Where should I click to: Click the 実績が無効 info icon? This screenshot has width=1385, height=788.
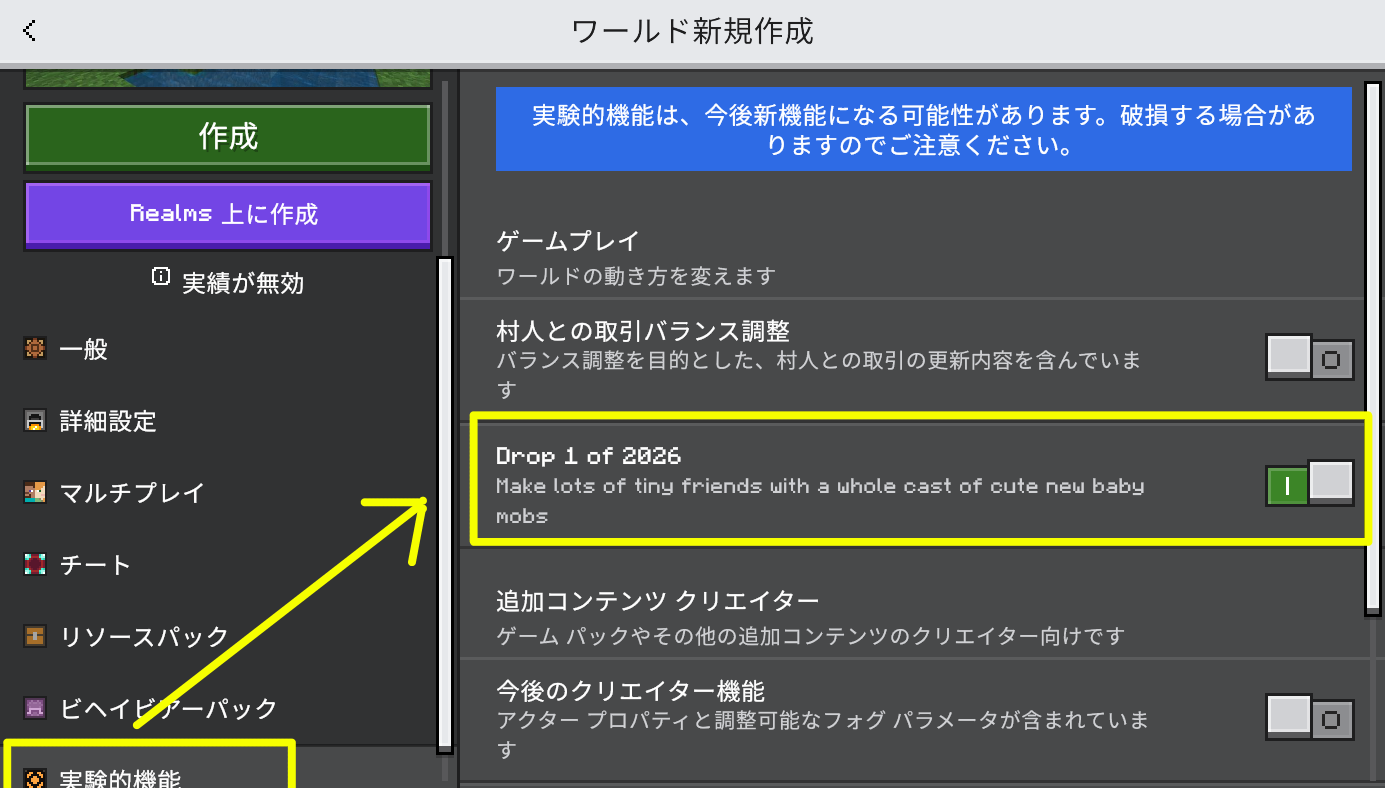pyautogui.click(x=160, y=278)
